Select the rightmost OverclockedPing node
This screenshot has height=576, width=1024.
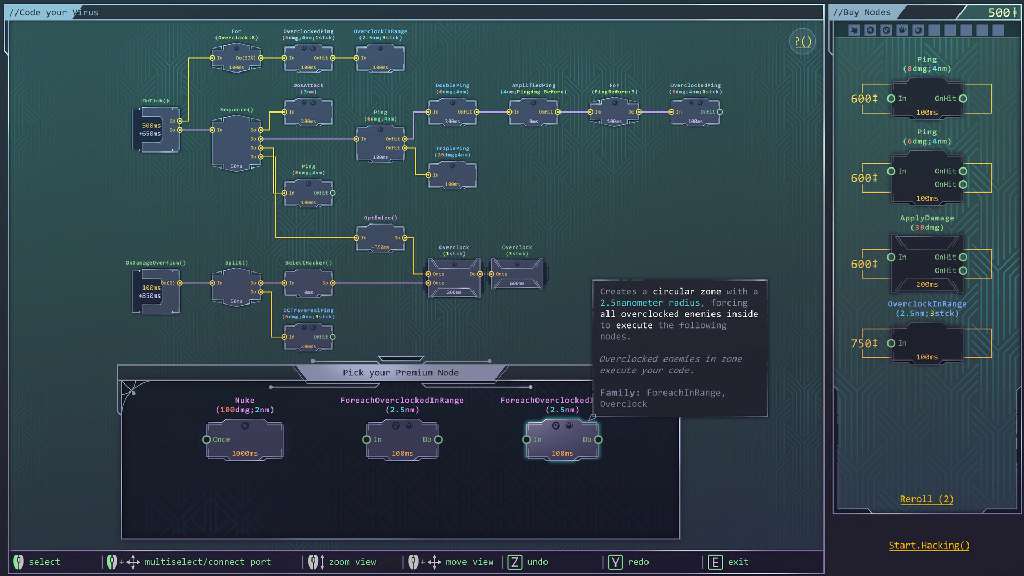click(x=696, y=112)
